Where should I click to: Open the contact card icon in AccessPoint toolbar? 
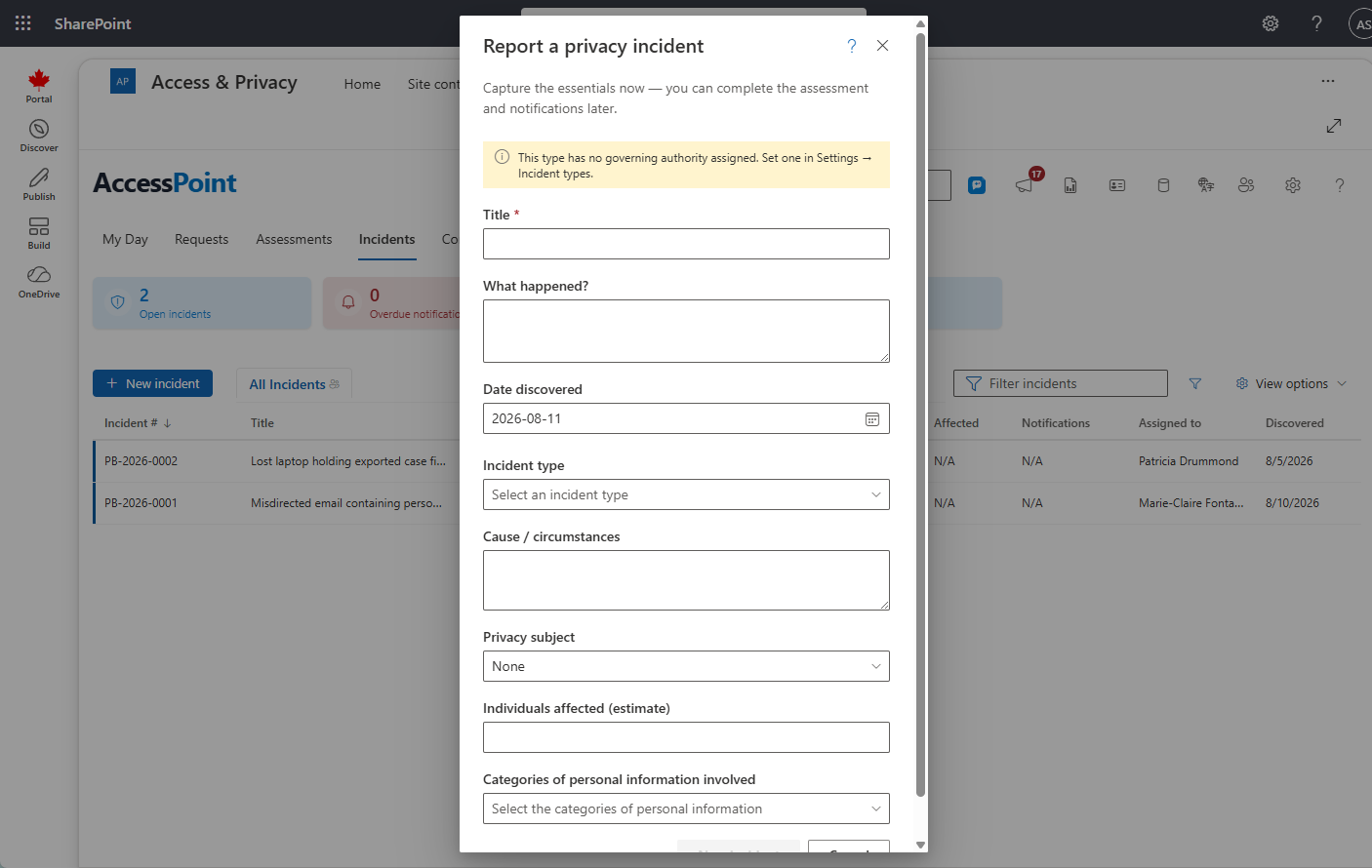click(x=1117, y=185)
